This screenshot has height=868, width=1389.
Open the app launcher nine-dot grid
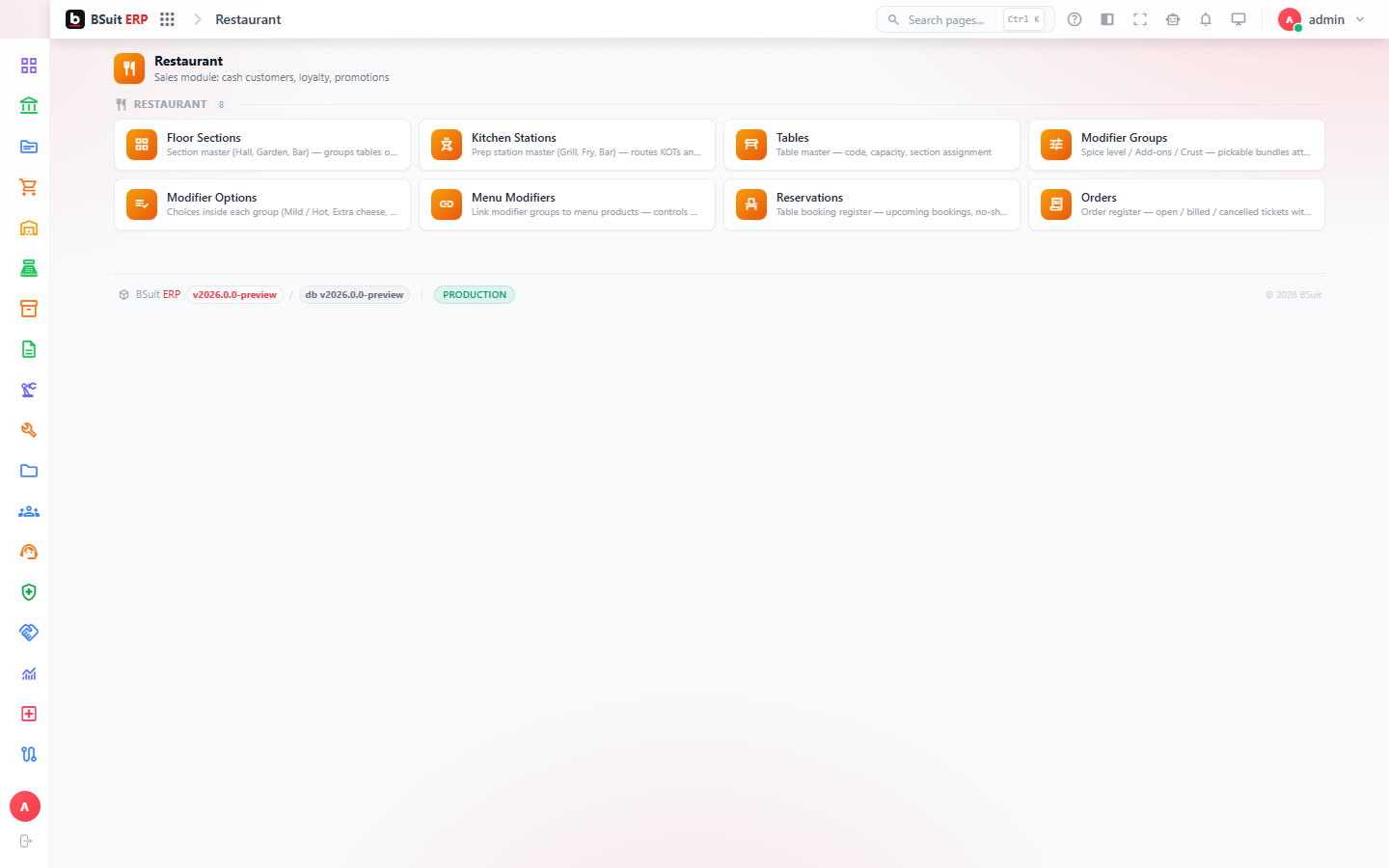click(167, 19)
